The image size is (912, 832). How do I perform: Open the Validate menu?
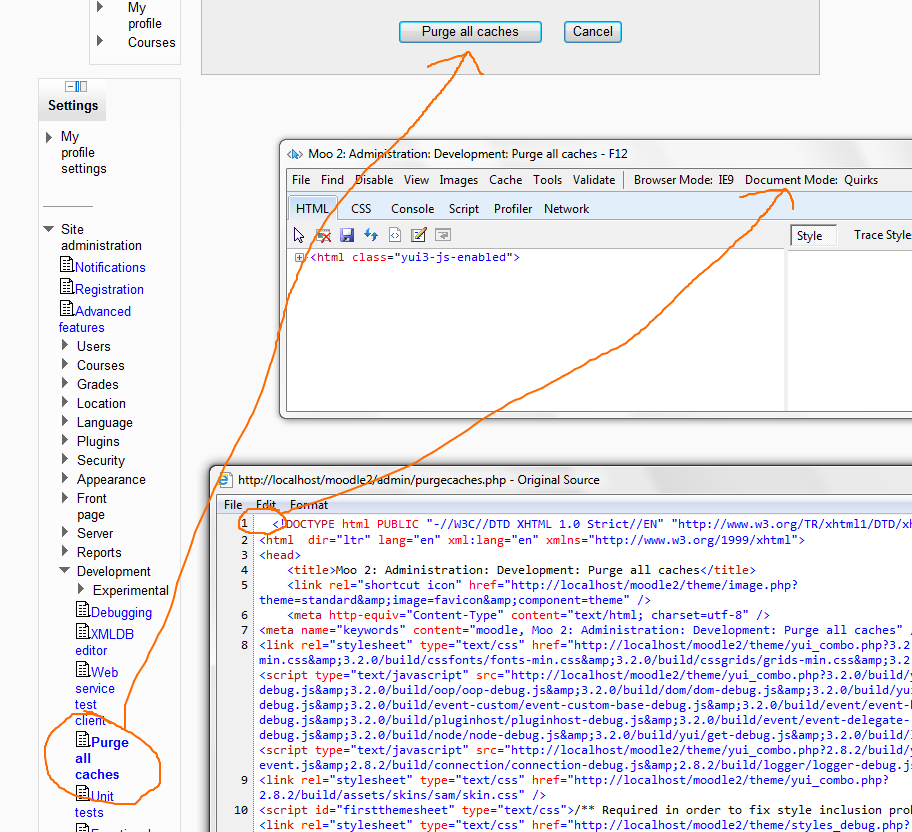coord(594,180)
